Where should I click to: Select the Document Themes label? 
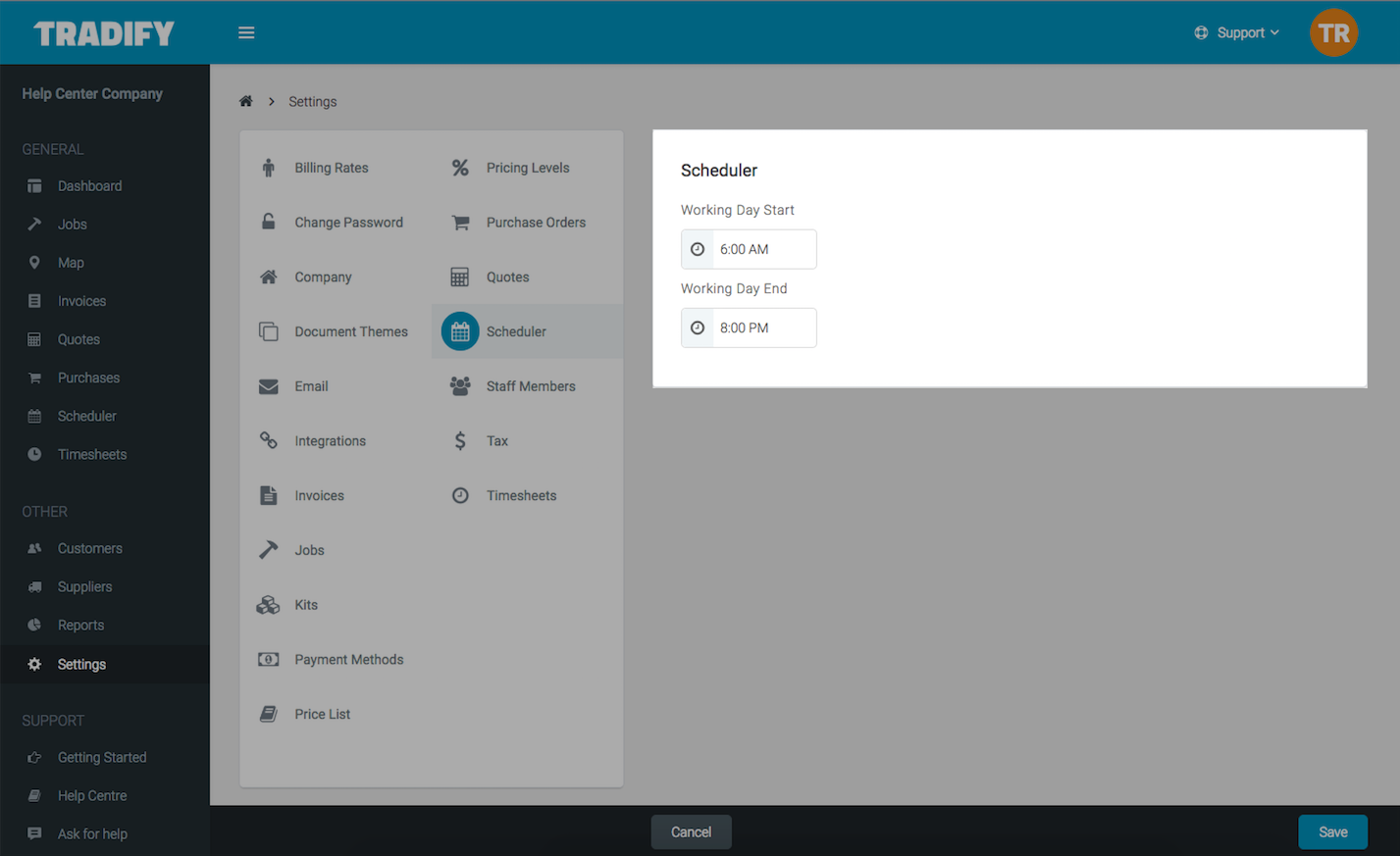pos(351,331)
